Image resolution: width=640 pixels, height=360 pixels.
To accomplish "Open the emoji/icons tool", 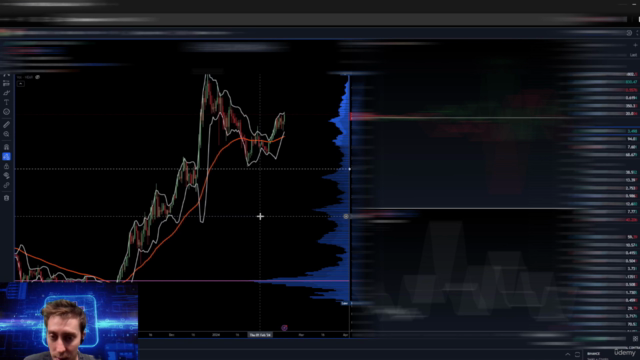I will [6, 112].
